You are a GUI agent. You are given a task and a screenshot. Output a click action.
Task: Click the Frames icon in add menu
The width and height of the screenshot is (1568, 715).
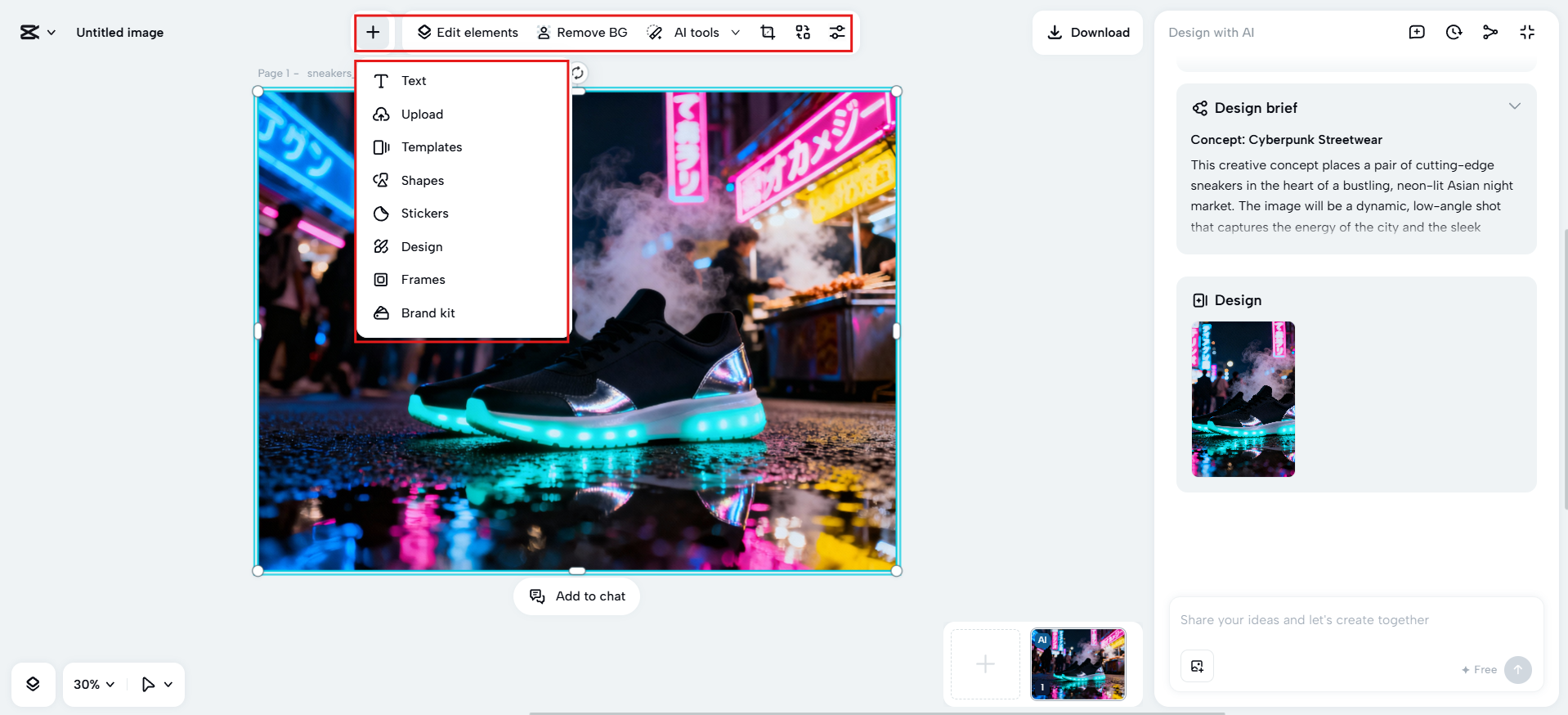[x=381, y=280]
